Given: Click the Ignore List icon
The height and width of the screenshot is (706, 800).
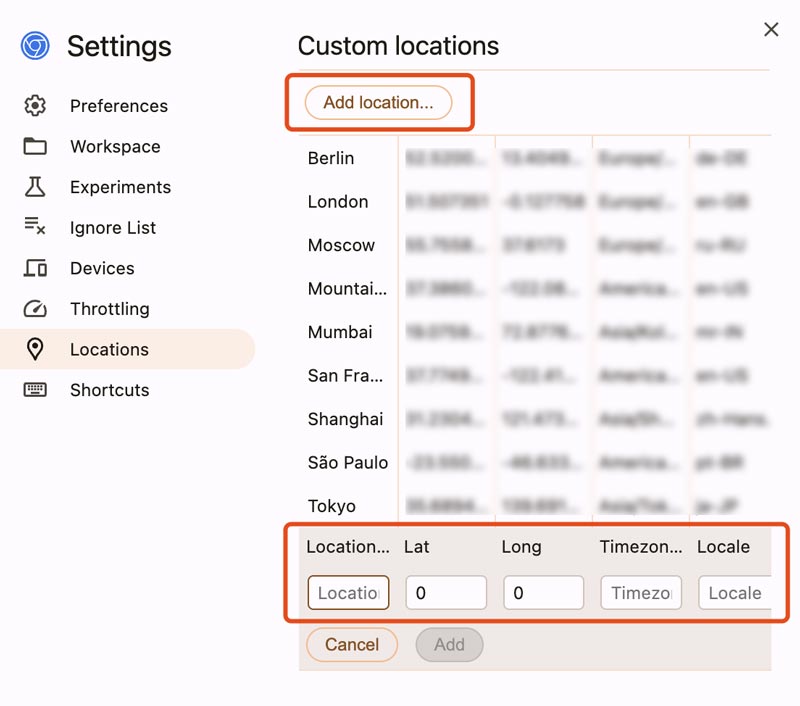Looking at the screenshot, I should click(x=35, y=225).
